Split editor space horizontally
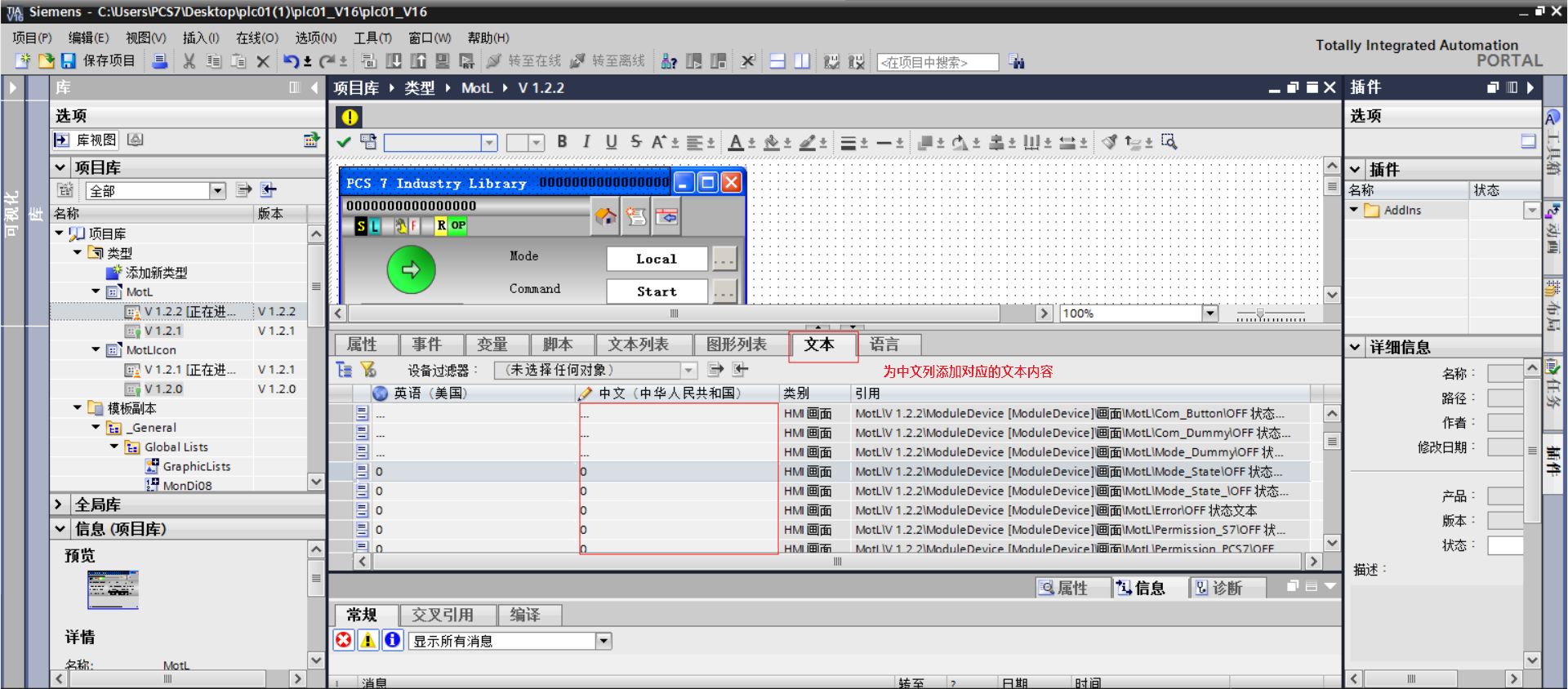Screen dimensions: 1568x689 pyautogui.click(x=777, y=61)
